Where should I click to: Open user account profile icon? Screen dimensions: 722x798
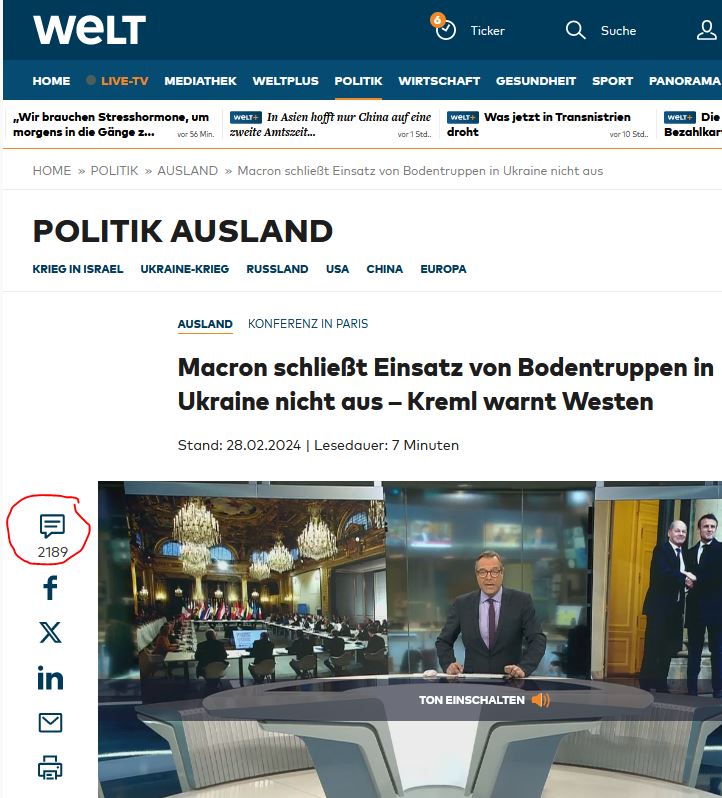click(x=707, y=30)
